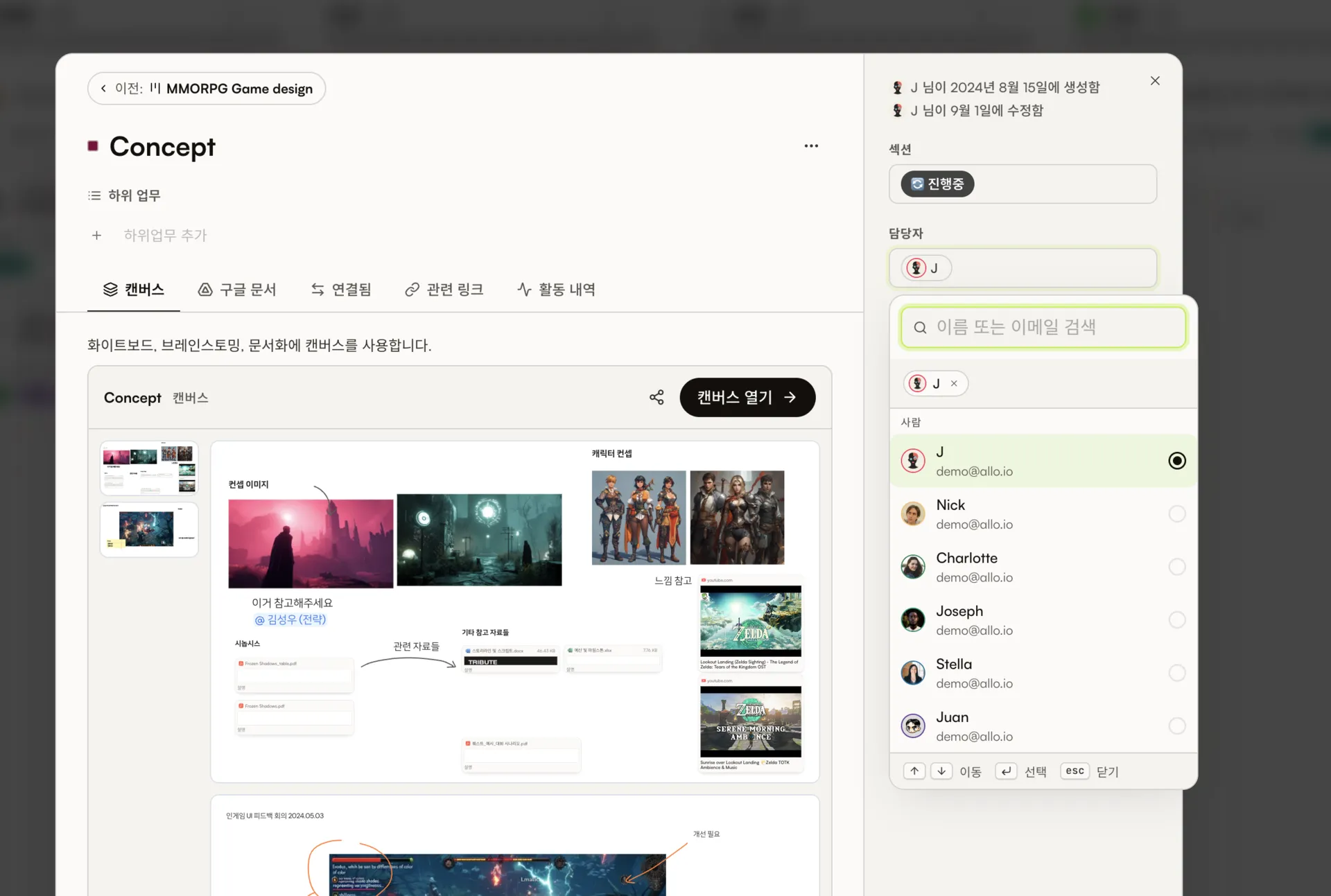1331x896 pixels.
Task: Focus the 이름 또는 이메일 검색 field
Action: pyautogui.click(x=1043, y=327)
